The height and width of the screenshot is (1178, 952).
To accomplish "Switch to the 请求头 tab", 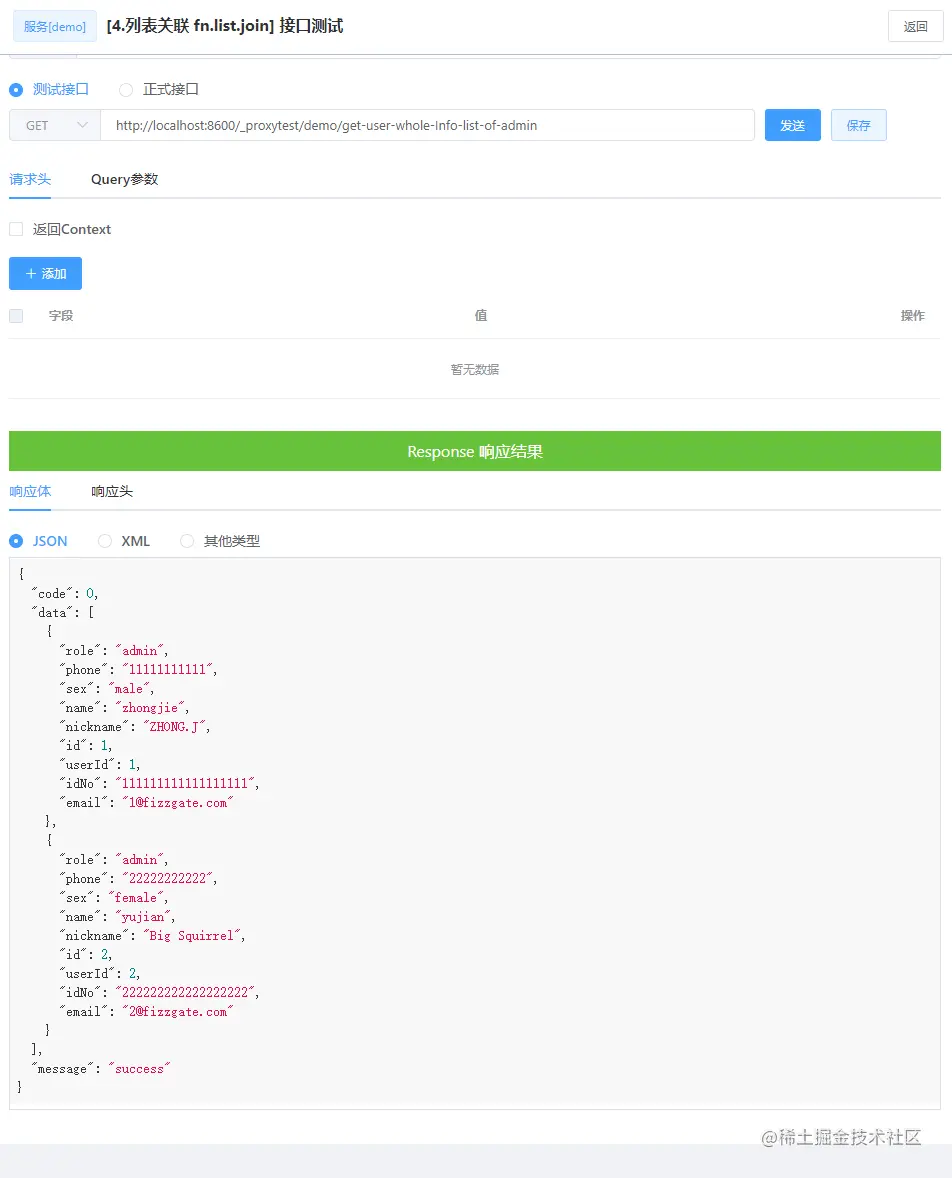I will tap(30, 179).
